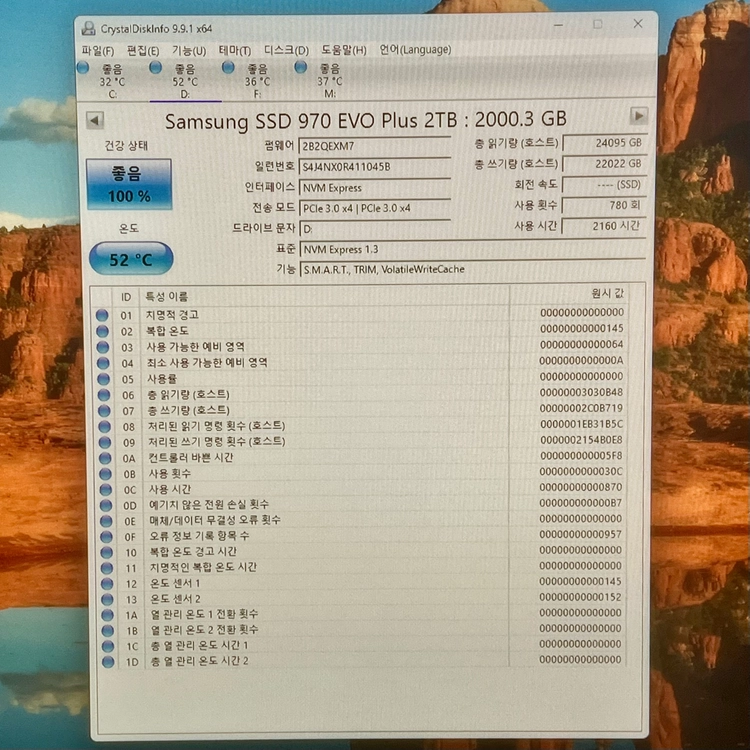Open the 디스크(D) menu

287,50
